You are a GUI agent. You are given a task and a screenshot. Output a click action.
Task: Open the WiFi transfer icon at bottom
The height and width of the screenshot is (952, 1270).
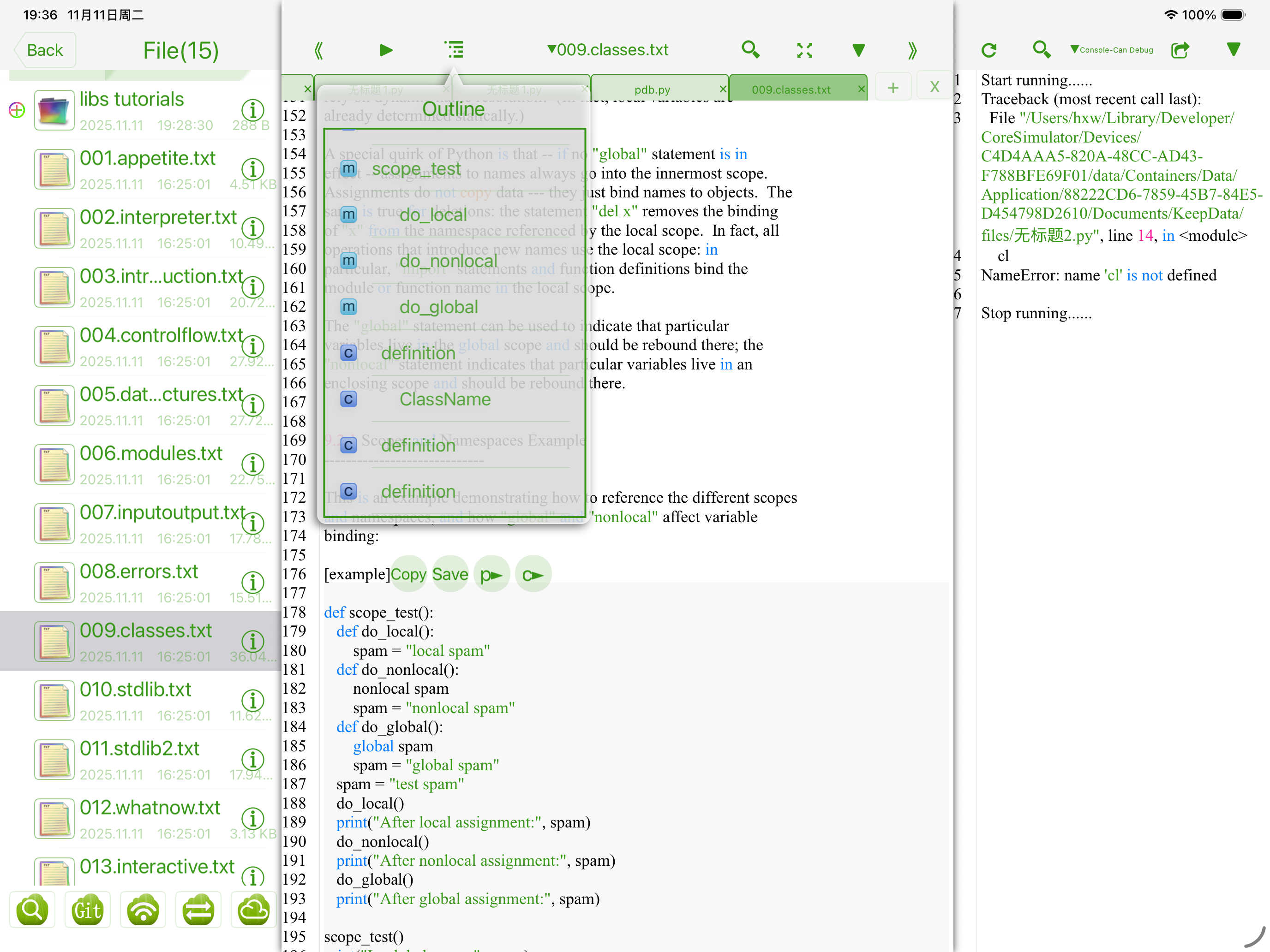pos(143,910)
